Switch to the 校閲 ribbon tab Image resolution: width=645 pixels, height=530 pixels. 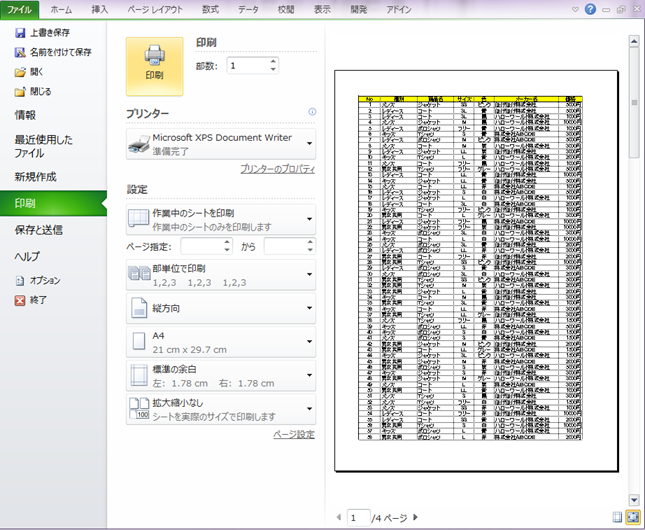click(286, 10)
